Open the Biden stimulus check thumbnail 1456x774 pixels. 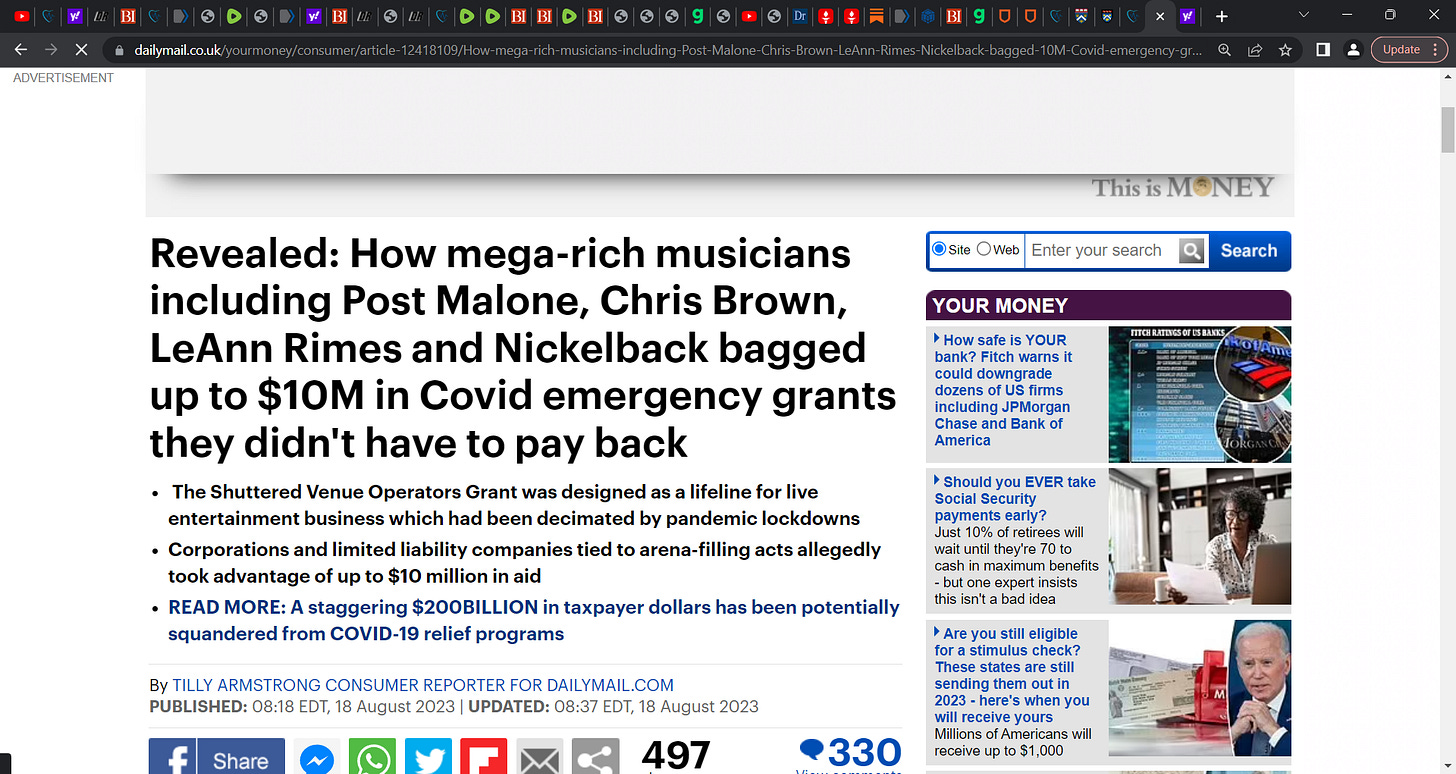[1200, 688]
